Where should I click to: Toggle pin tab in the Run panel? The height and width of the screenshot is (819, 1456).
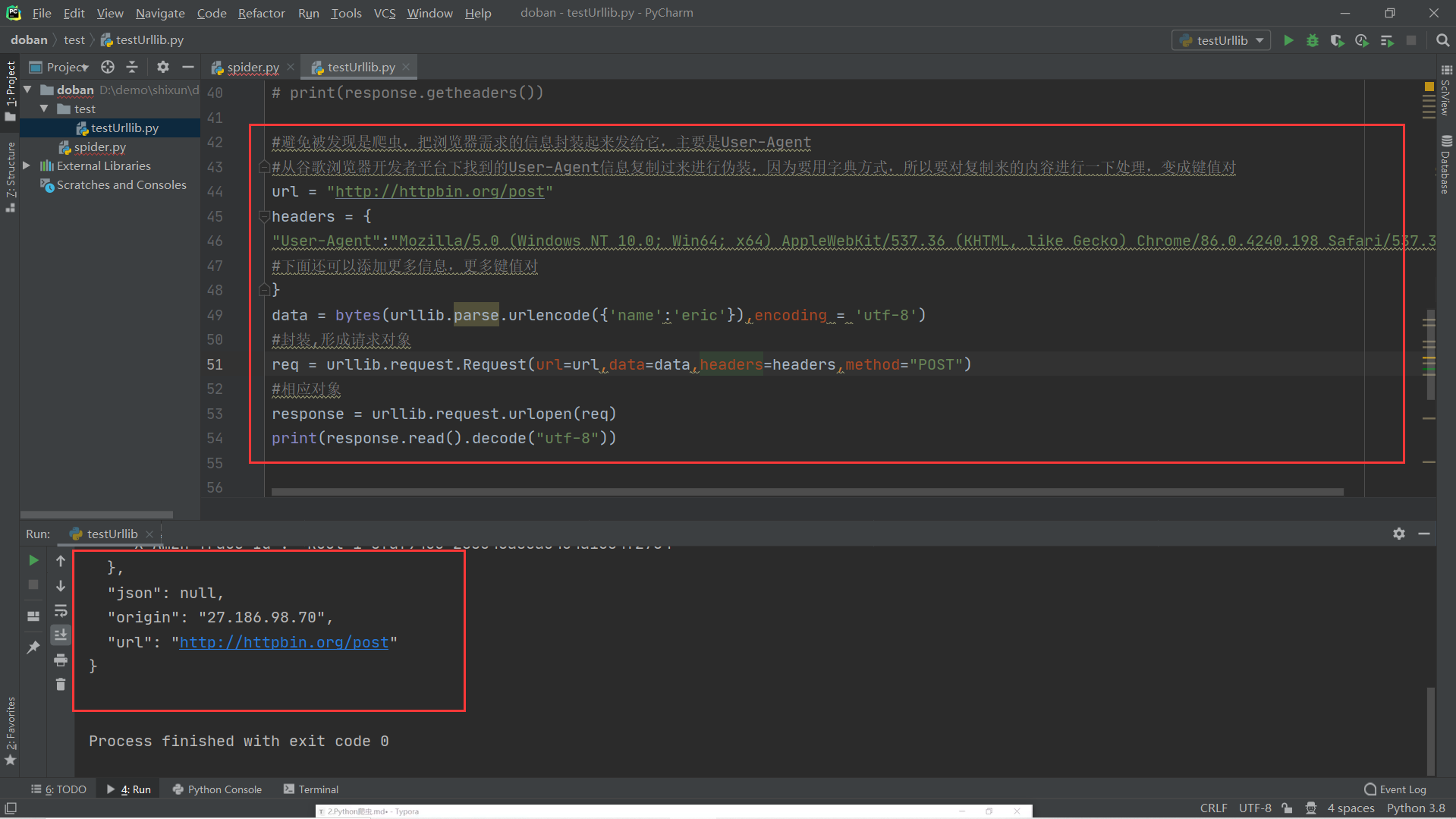click(x=33, y=647)
